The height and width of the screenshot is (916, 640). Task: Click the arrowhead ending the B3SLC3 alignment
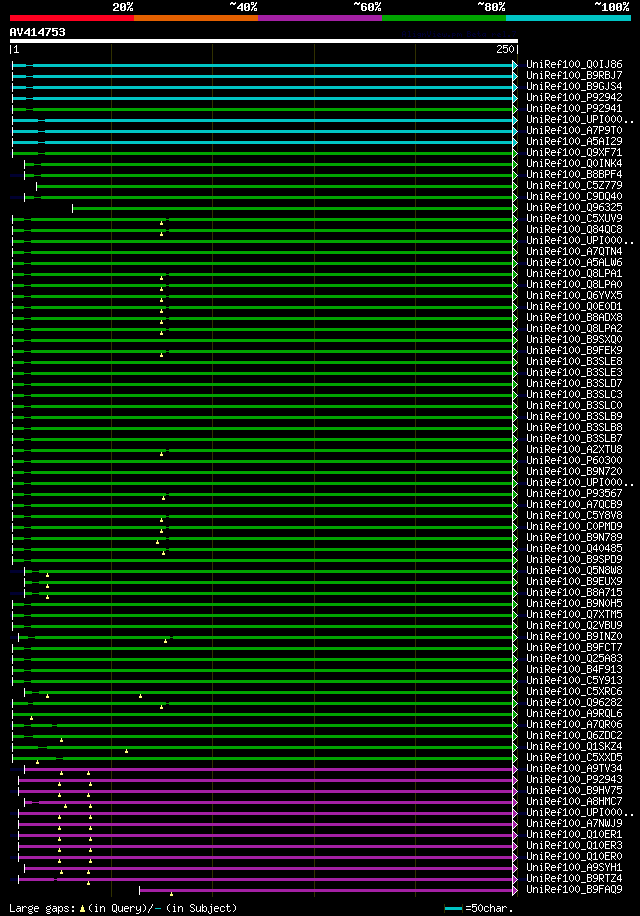click(515, 395)
